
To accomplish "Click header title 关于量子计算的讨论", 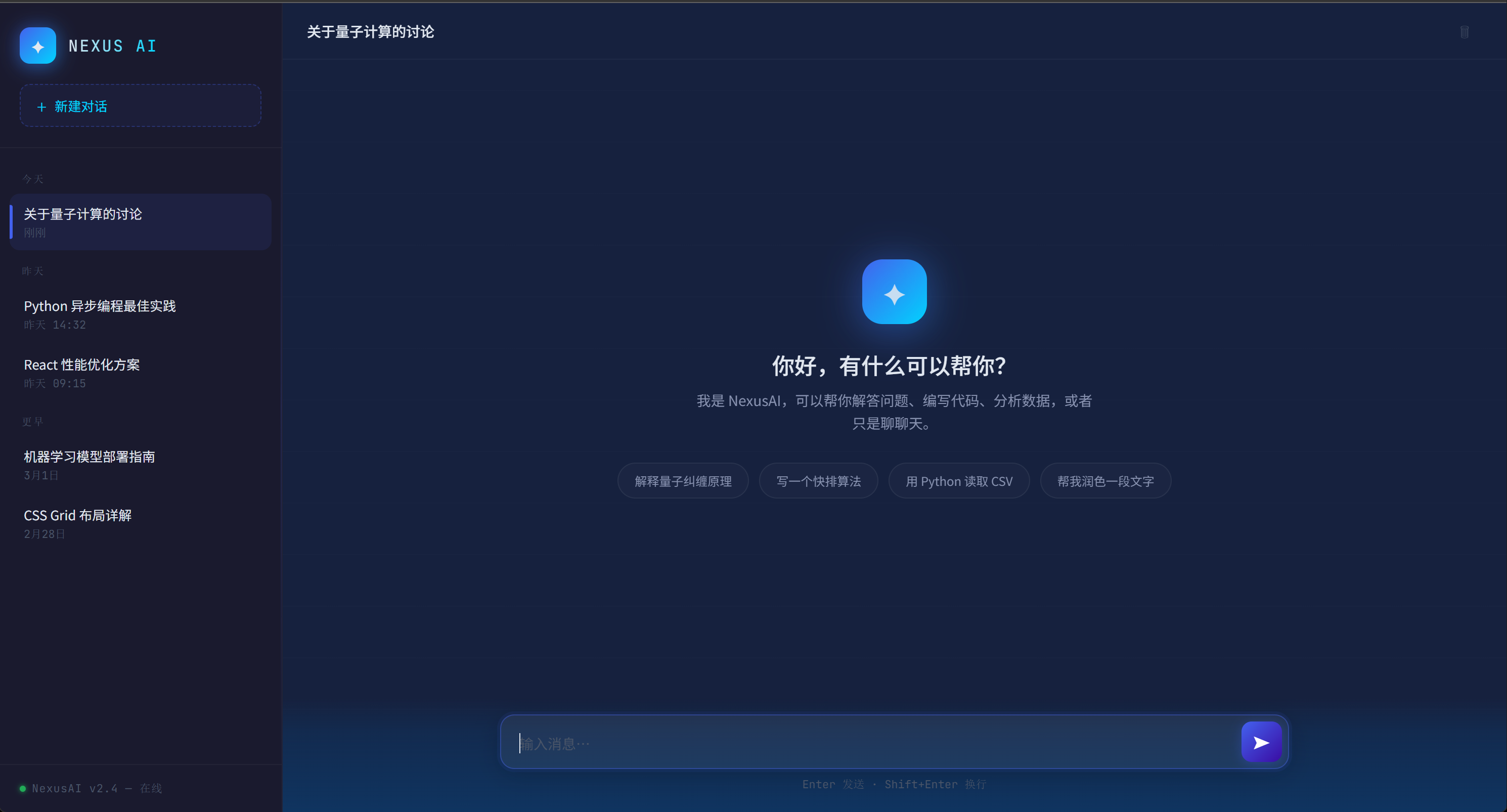I will [370, 31].
